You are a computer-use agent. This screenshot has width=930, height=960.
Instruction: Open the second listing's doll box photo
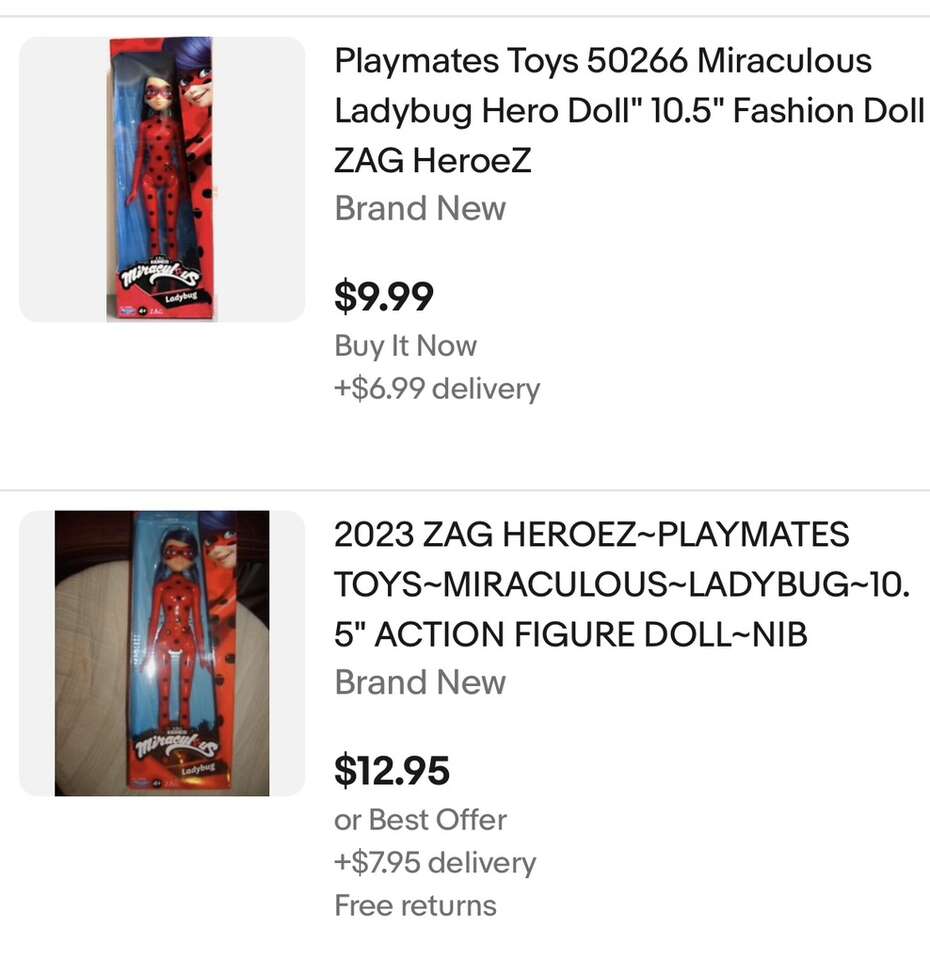coord(162,653)
